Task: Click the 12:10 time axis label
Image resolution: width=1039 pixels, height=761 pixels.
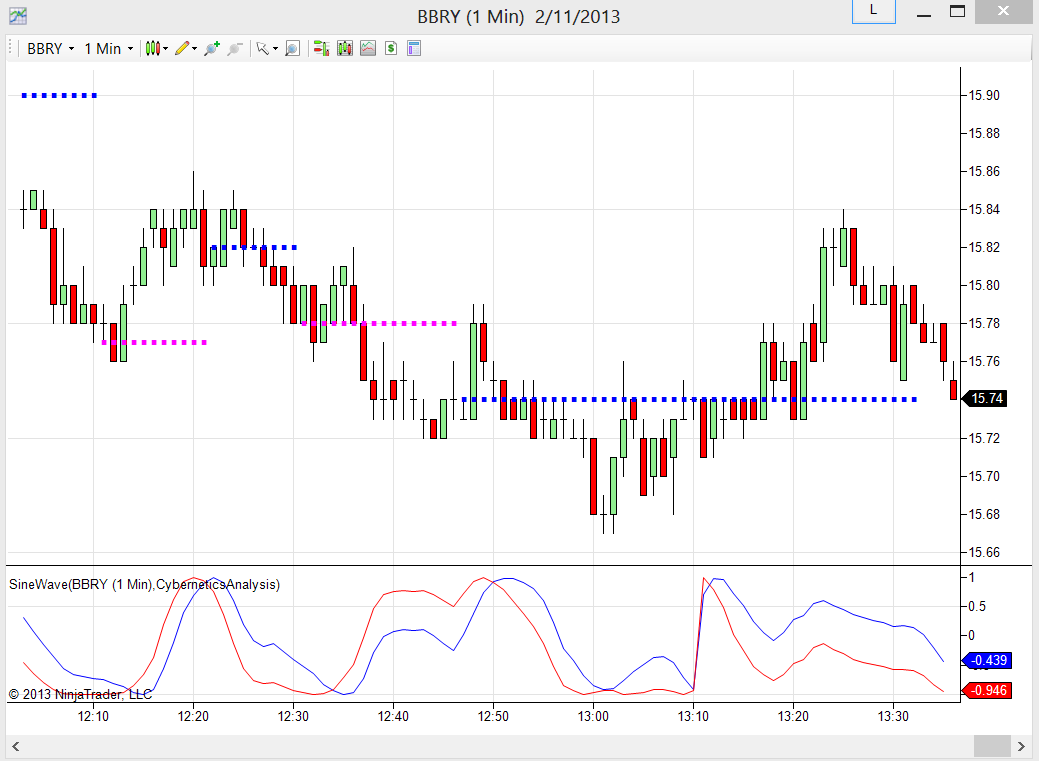Action: [x=93, y=717]
